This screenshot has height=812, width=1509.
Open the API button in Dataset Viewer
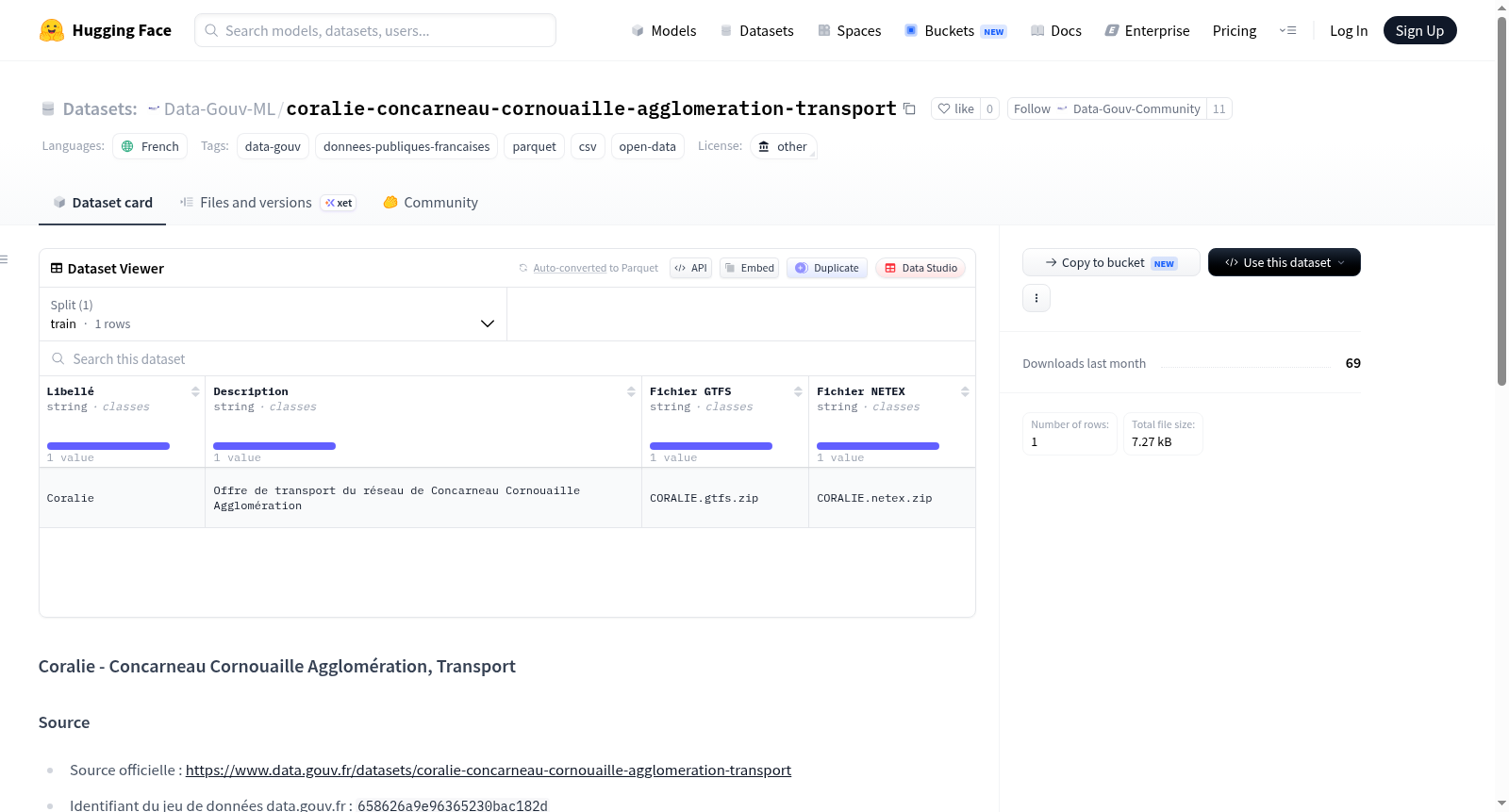pos(690,268)
